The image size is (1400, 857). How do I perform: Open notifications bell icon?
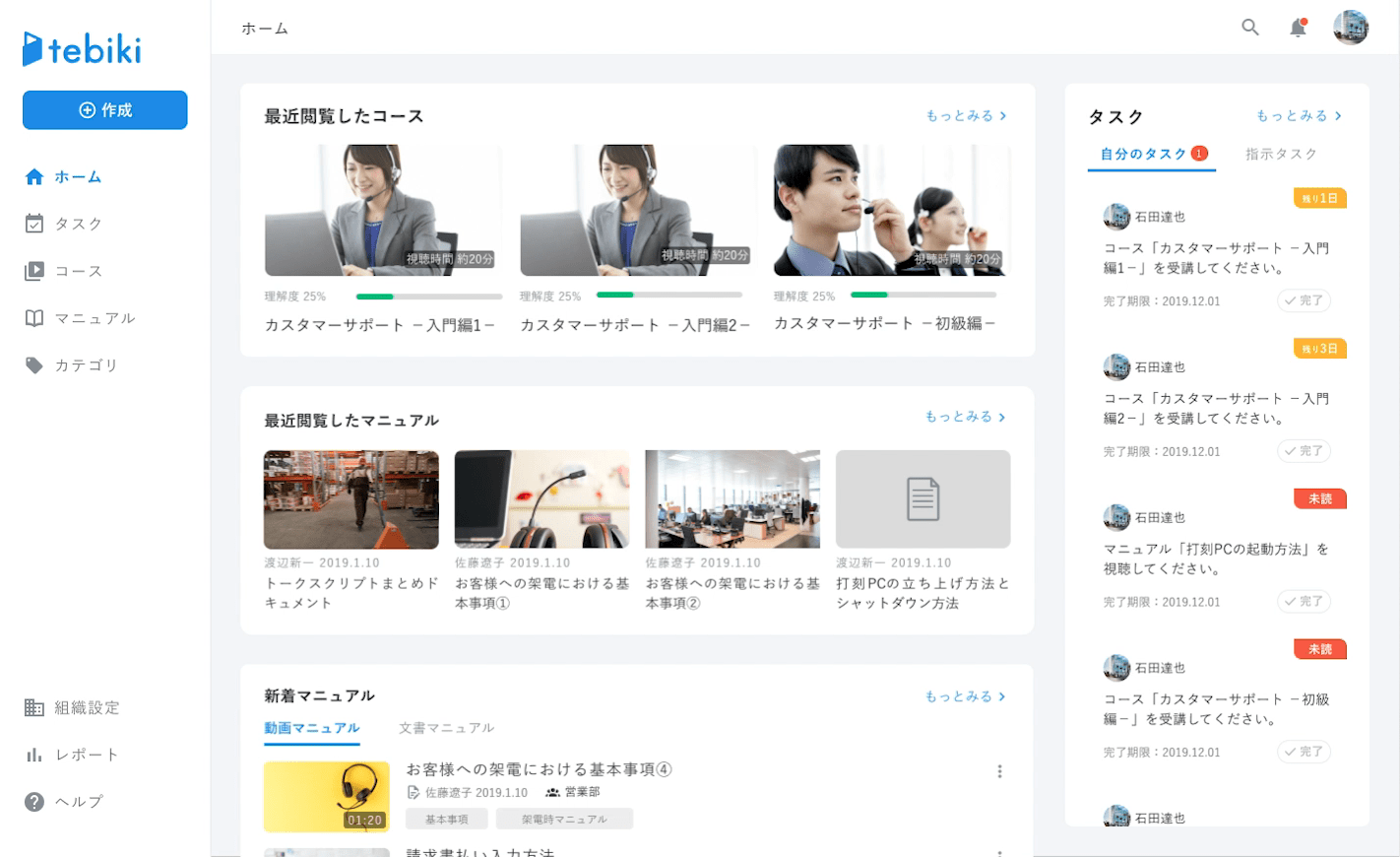pyautogui.click(x=1298, y=28)
